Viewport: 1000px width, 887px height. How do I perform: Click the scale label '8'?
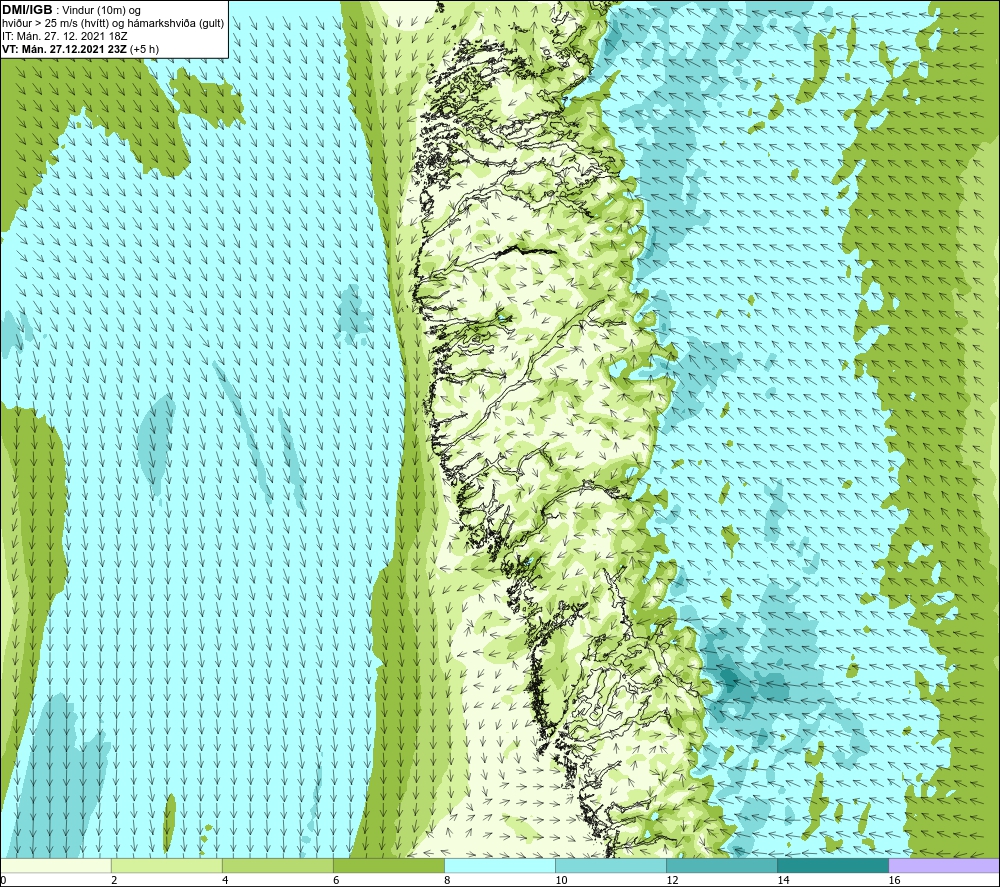point(448,881)
